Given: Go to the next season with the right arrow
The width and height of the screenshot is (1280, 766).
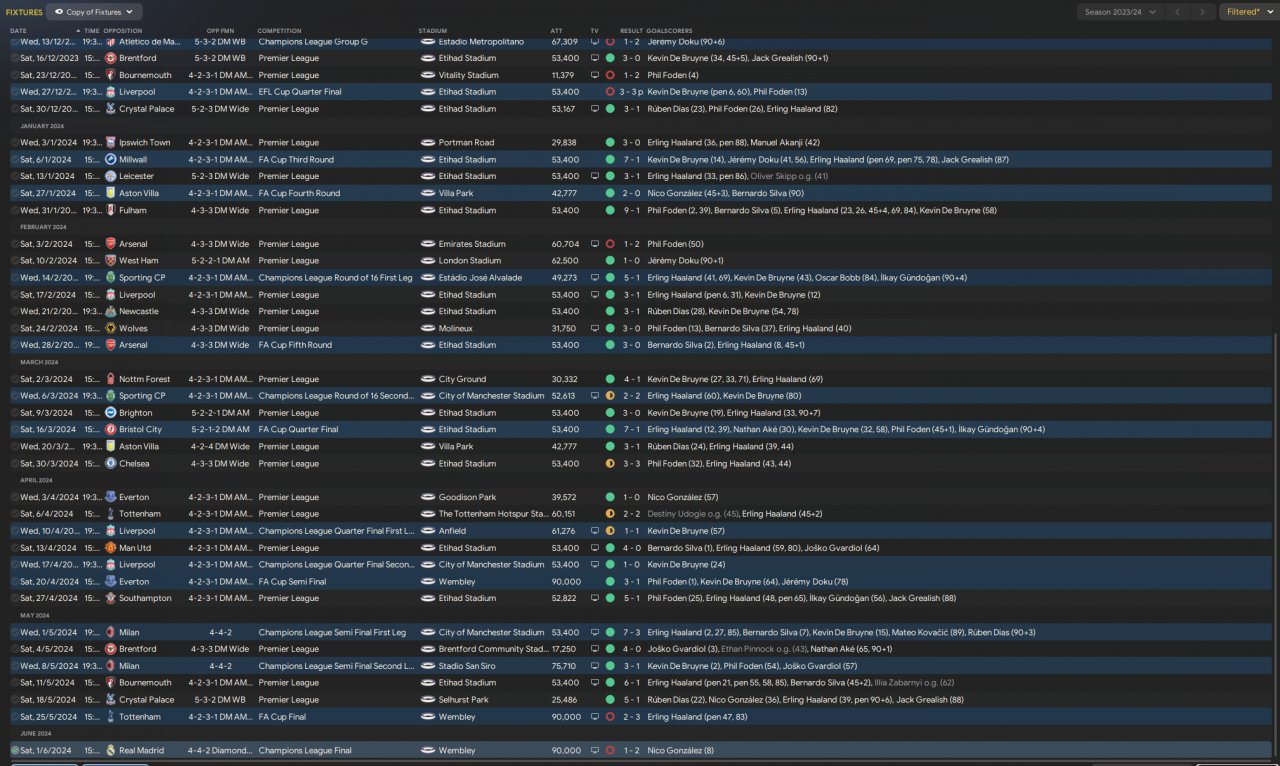Looking at the screenshot, I should [1203, 12].
